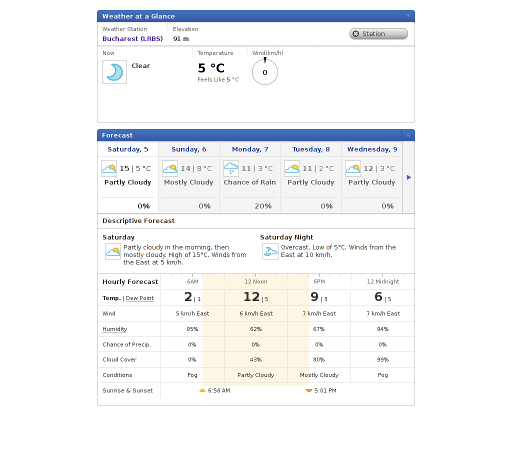This screenshot has width=512, height=467.
Task: Click the 6 km/h East wind cell
Action: [x=256, y=314]
